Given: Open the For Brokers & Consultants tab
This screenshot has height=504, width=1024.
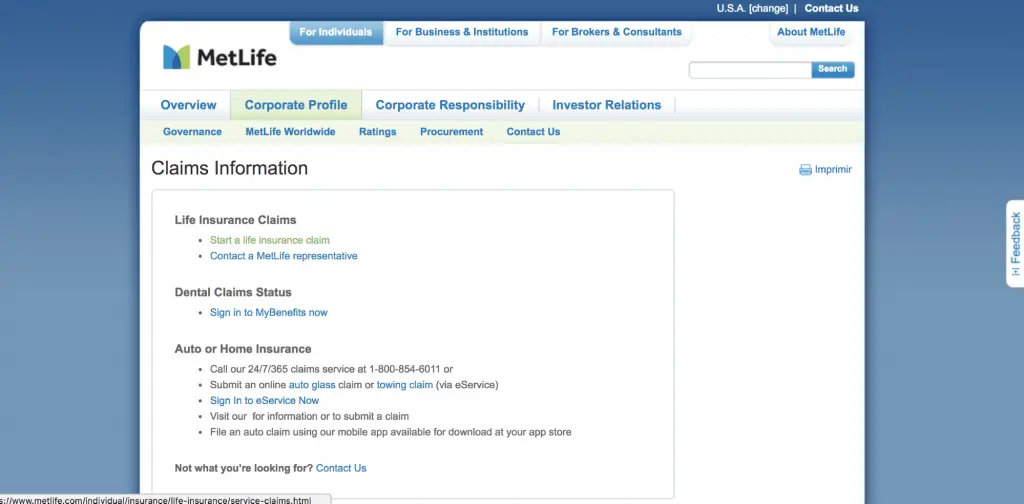Looking at the screenshot, I should (x=616, y=32).
